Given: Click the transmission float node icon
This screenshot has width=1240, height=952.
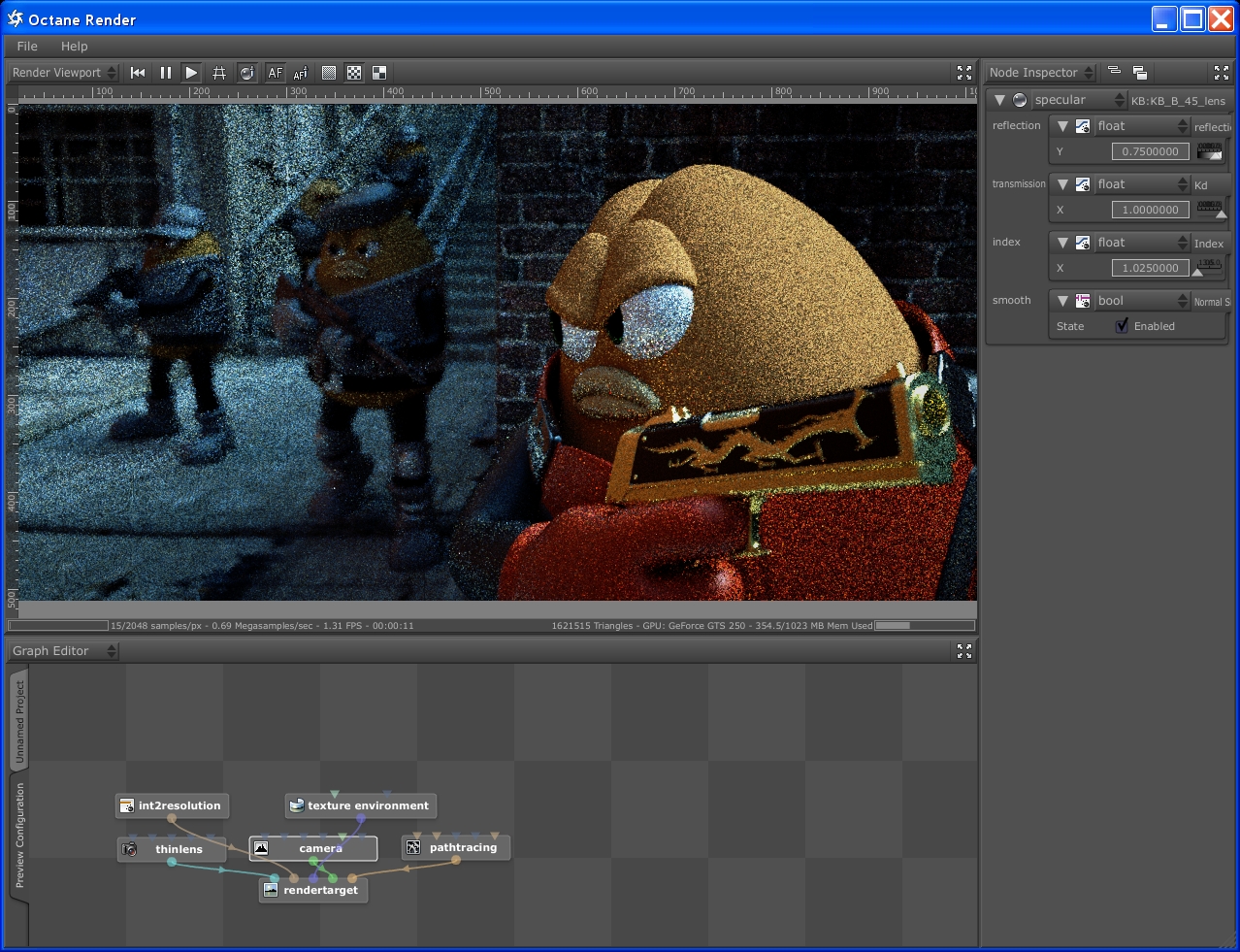Looking at the screenshot, I should 1083,184.
